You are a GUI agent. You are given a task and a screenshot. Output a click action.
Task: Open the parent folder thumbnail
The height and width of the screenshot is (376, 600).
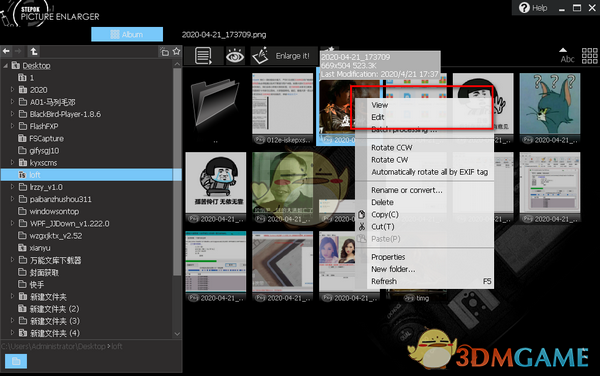coord(215,109)
